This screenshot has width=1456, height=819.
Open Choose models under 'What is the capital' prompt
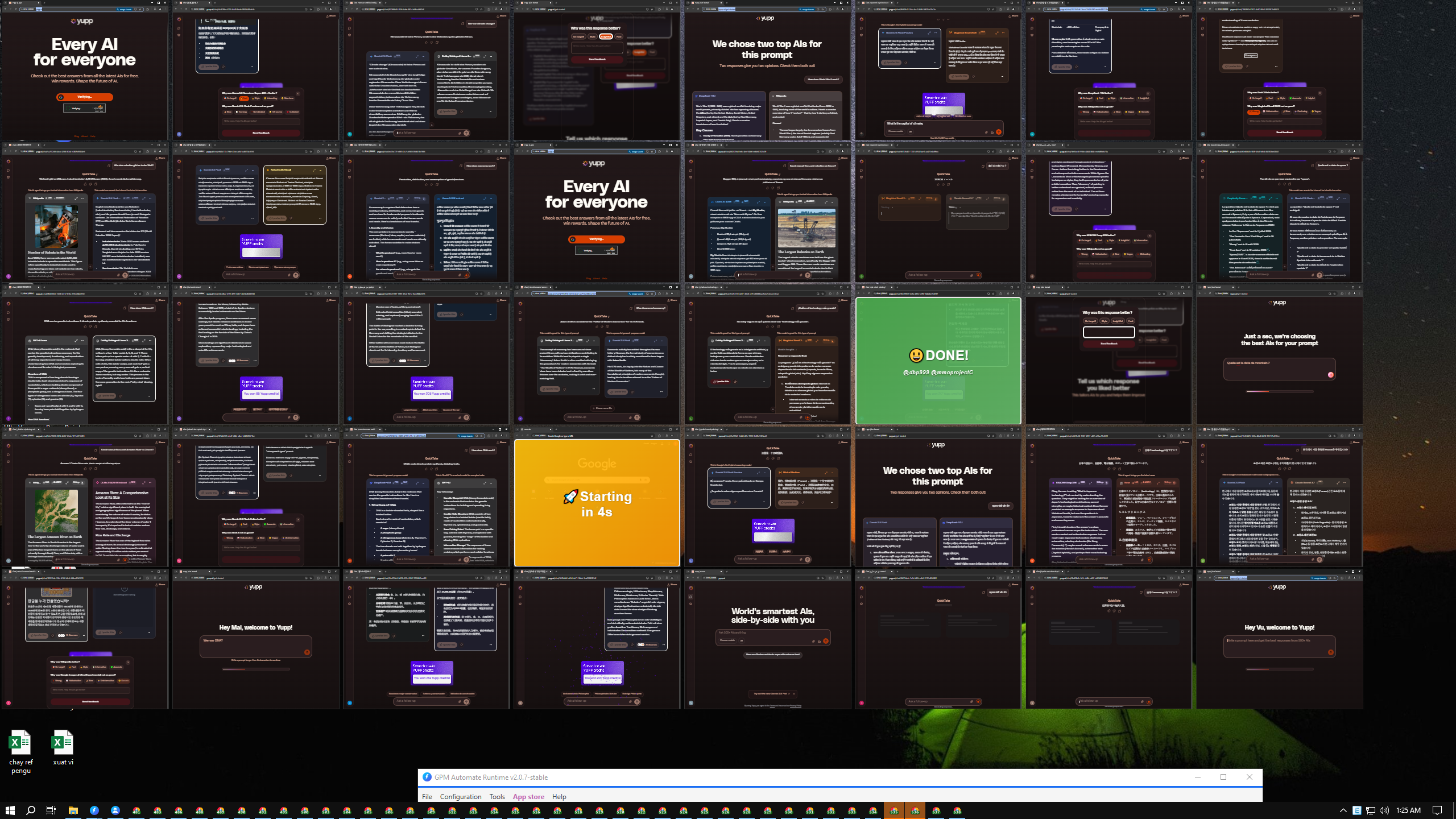pyautogui.click(x=896, y=131)
